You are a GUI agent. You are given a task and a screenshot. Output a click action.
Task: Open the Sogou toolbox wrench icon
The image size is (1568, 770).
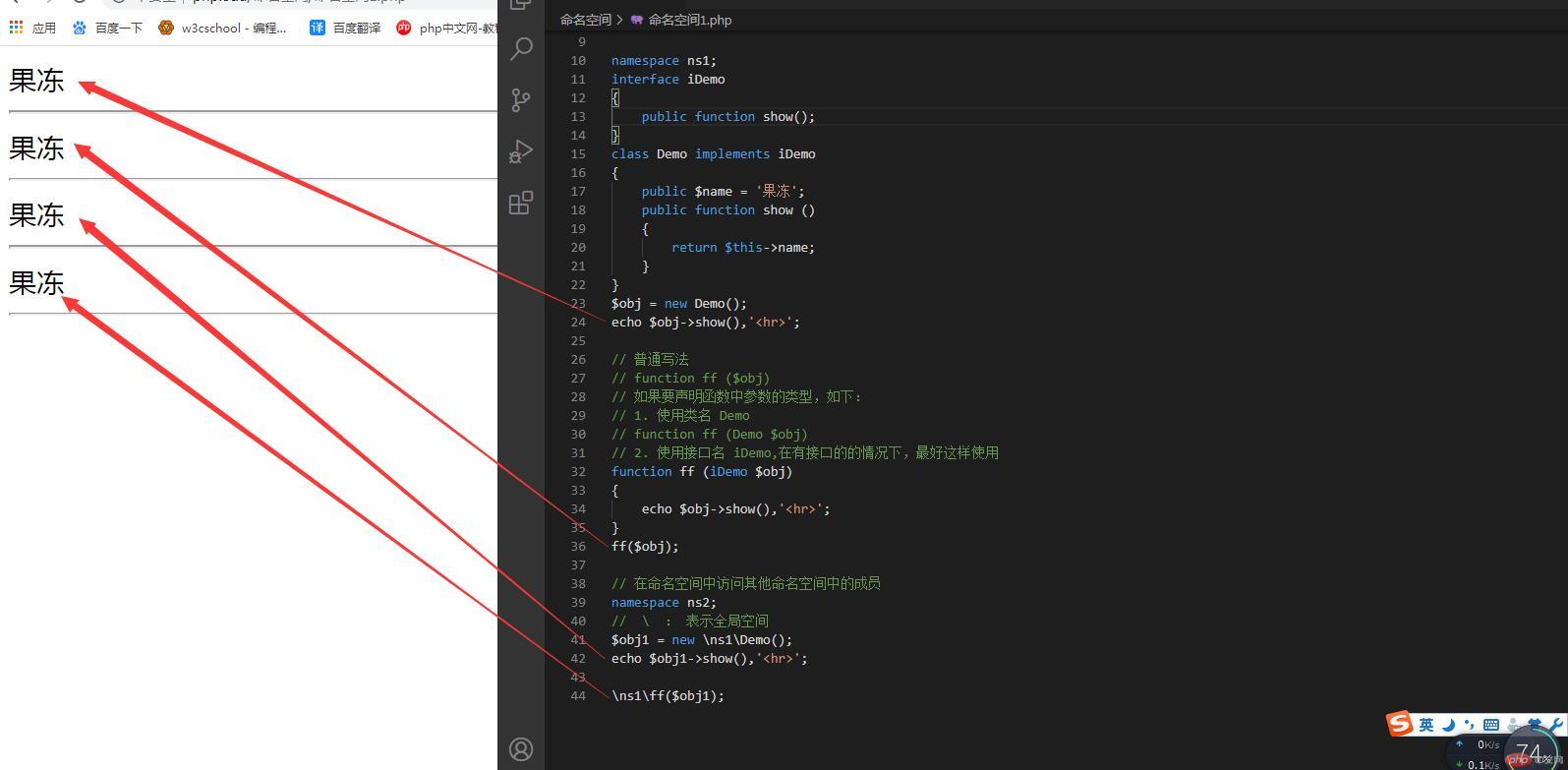point(1555,725)
